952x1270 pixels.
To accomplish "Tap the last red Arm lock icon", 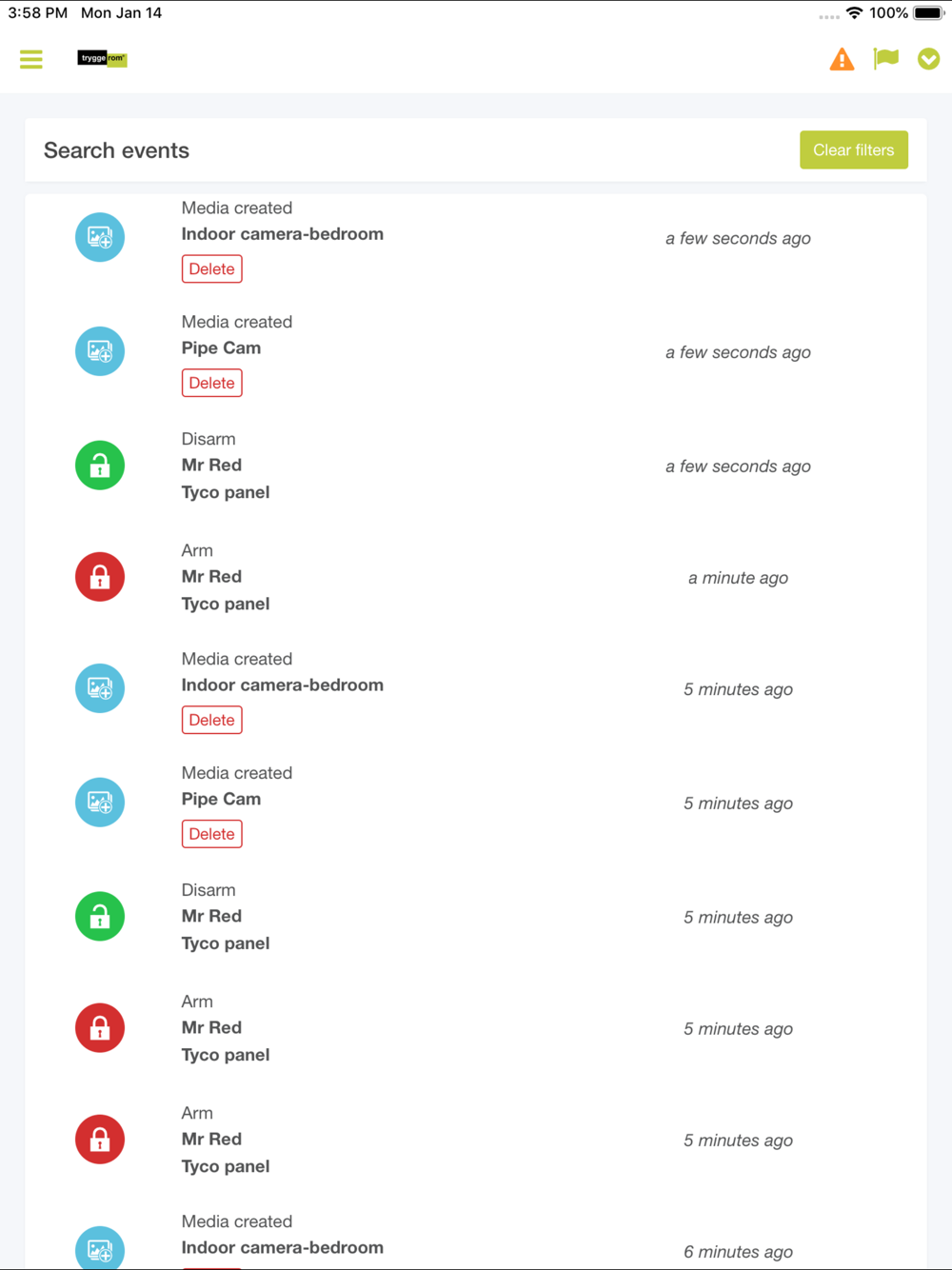I will (100, 1140).
